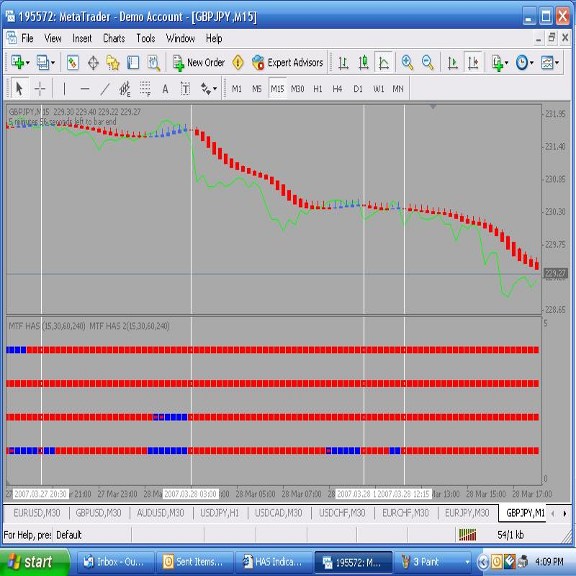Open the Navigator favorites star icon
This screenshot has width=576, height=576.
pyautogui.click(x=113, y=63)
